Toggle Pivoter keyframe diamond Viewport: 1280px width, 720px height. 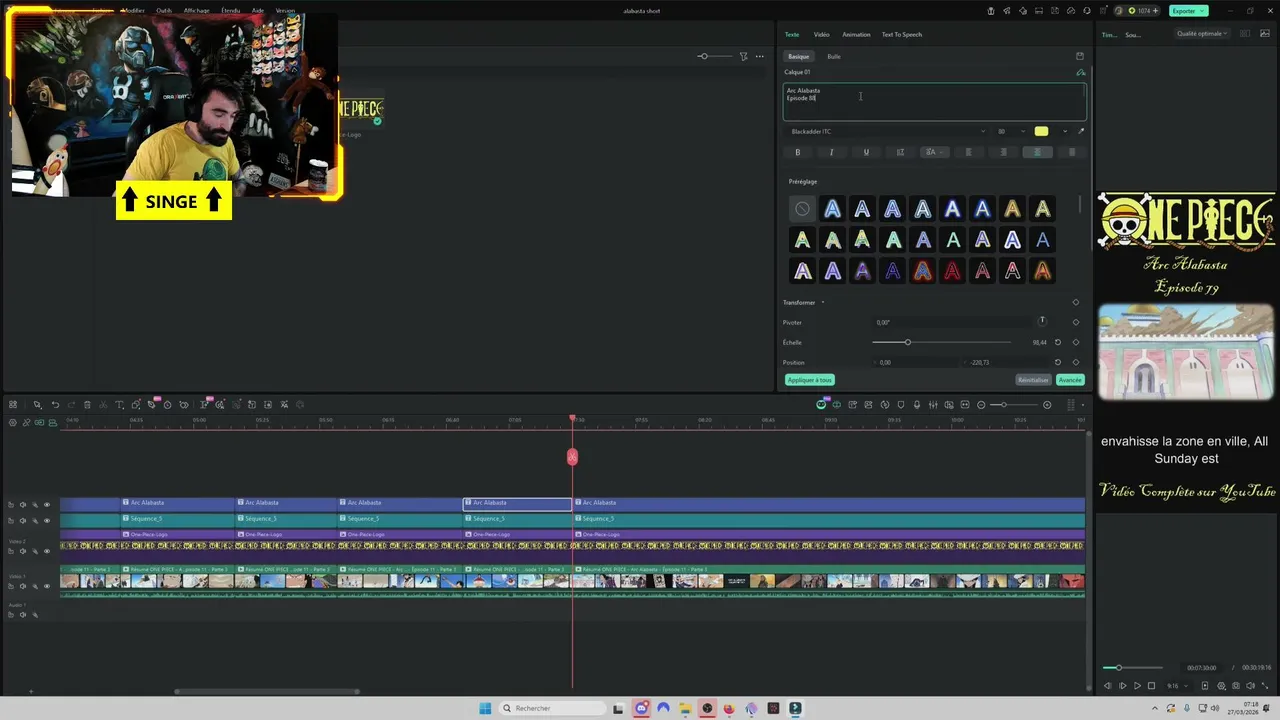click(1076, 322)
